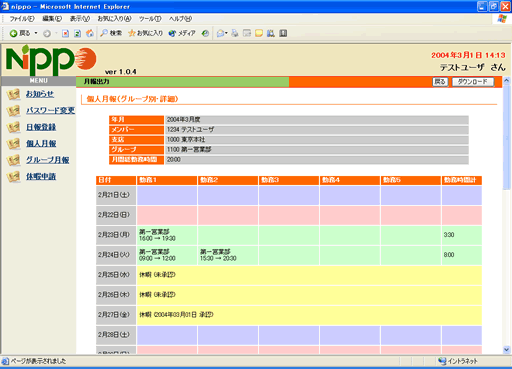
Task: Click the 戻る button in header bar
Action: pyautogui.click(x=440, y=82)
